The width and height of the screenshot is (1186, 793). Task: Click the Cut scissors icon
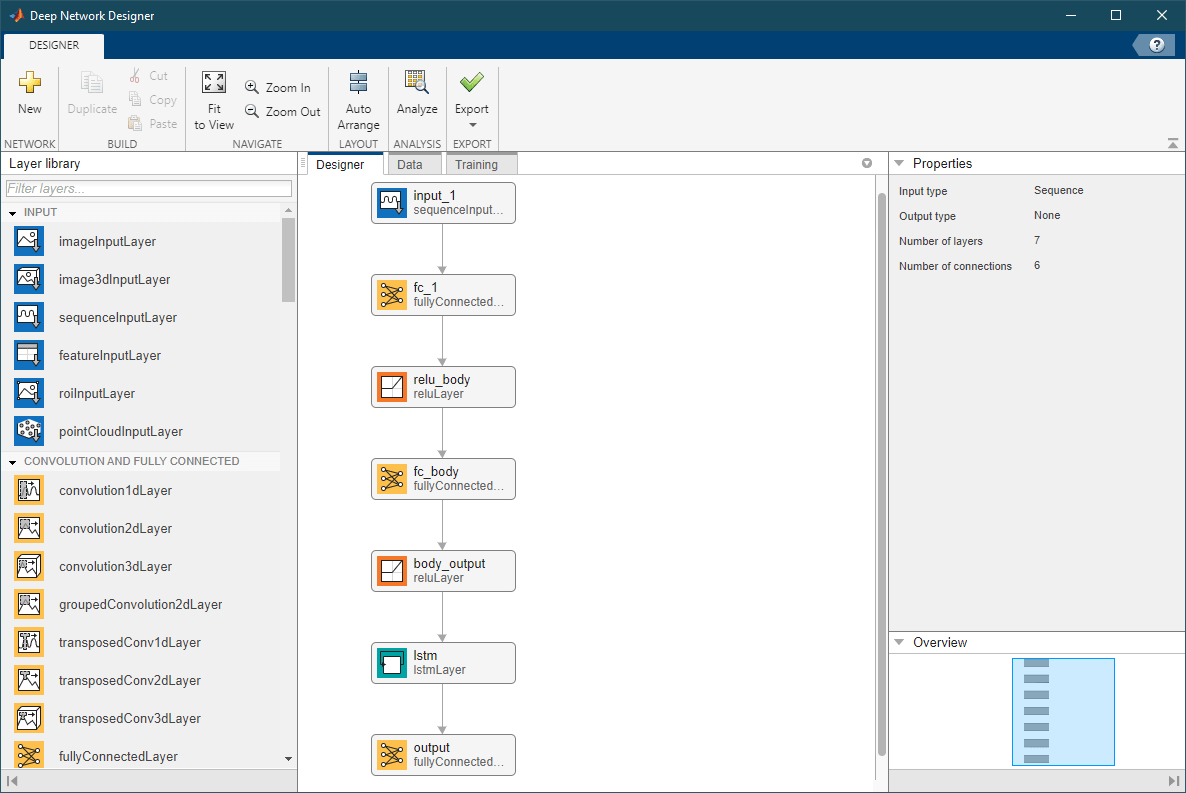[135, 76]
